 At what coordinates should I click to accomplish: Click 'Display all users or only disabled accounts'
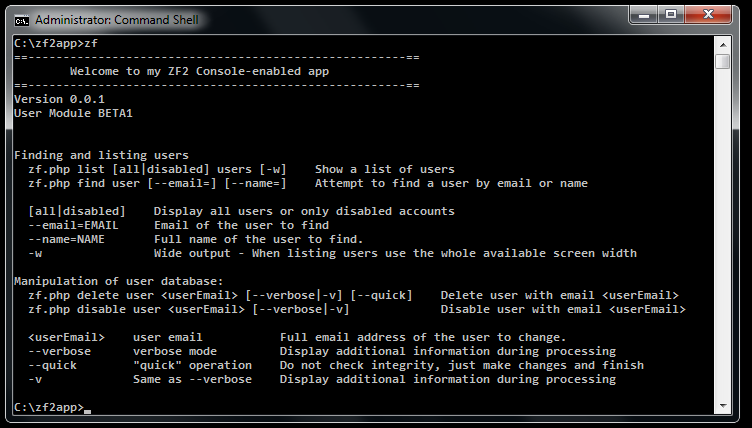[x=304, y=211]
